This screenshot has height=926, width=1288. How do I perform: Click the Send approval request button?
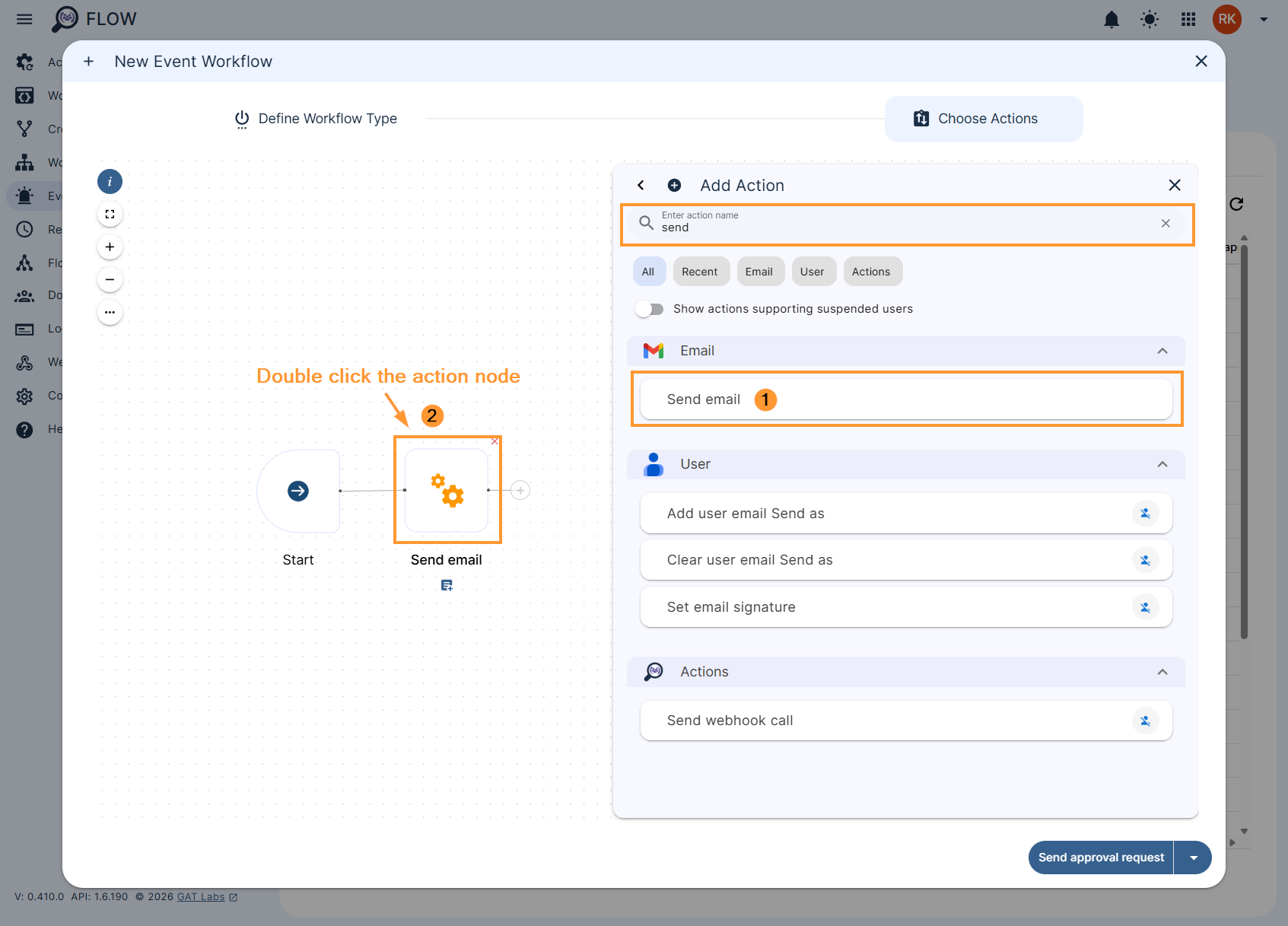coord(1100,857)
